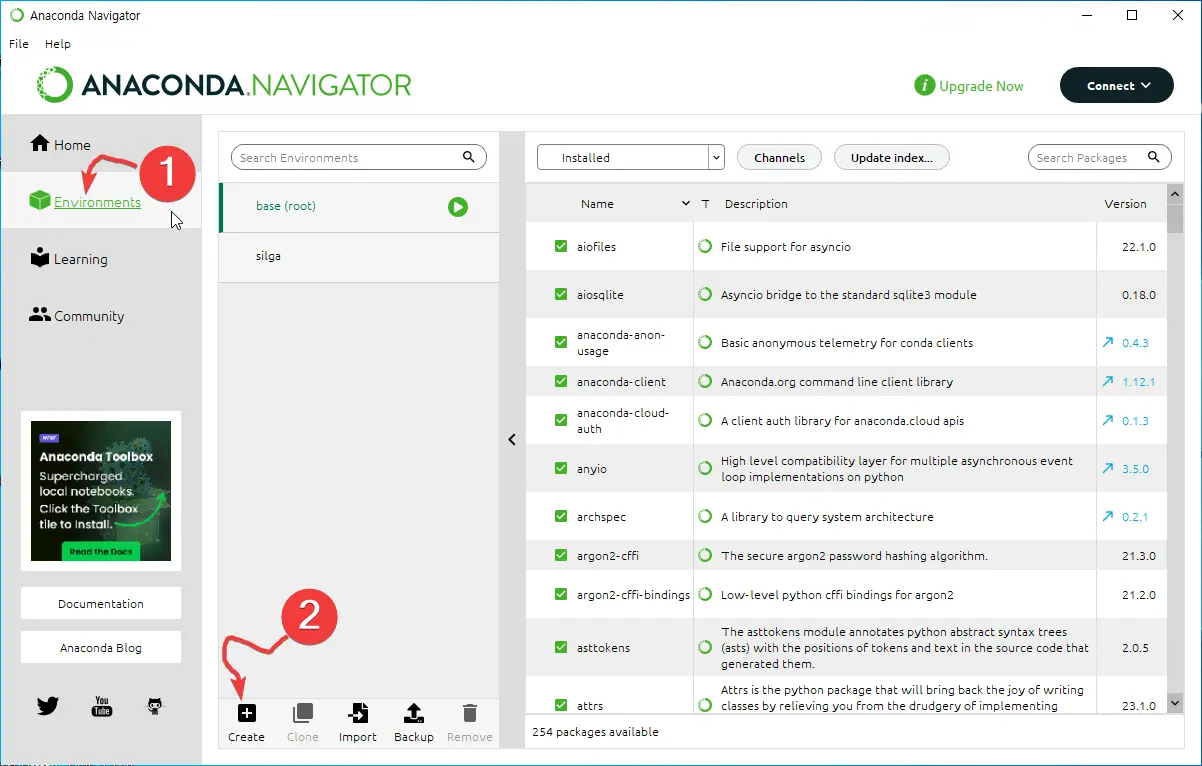
Task: Collapse the environments panel with the chevron
Action: click(x=512, y=439)
